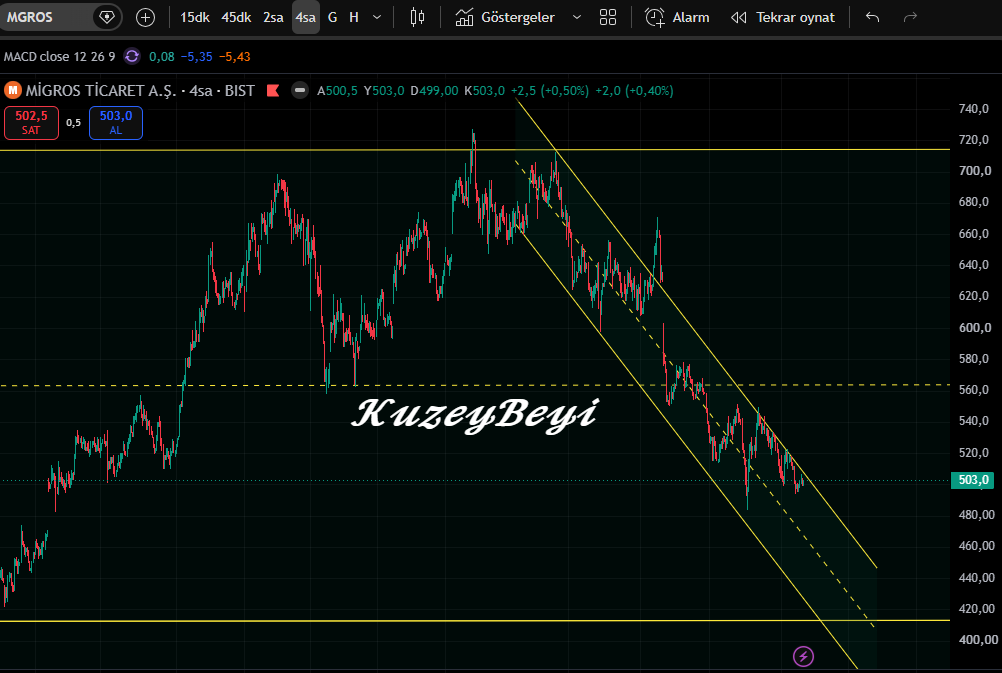Select the 2sa interval

tap(273, 17)
